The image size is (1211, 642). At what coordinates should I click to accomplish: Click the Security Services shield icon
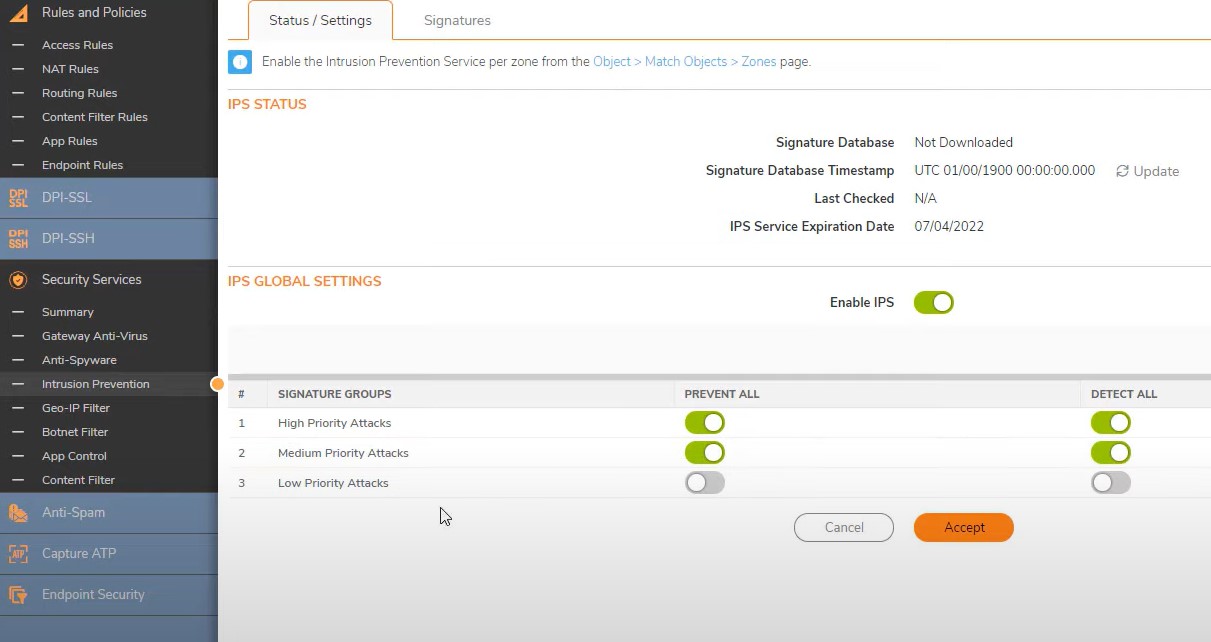point(18,280)
